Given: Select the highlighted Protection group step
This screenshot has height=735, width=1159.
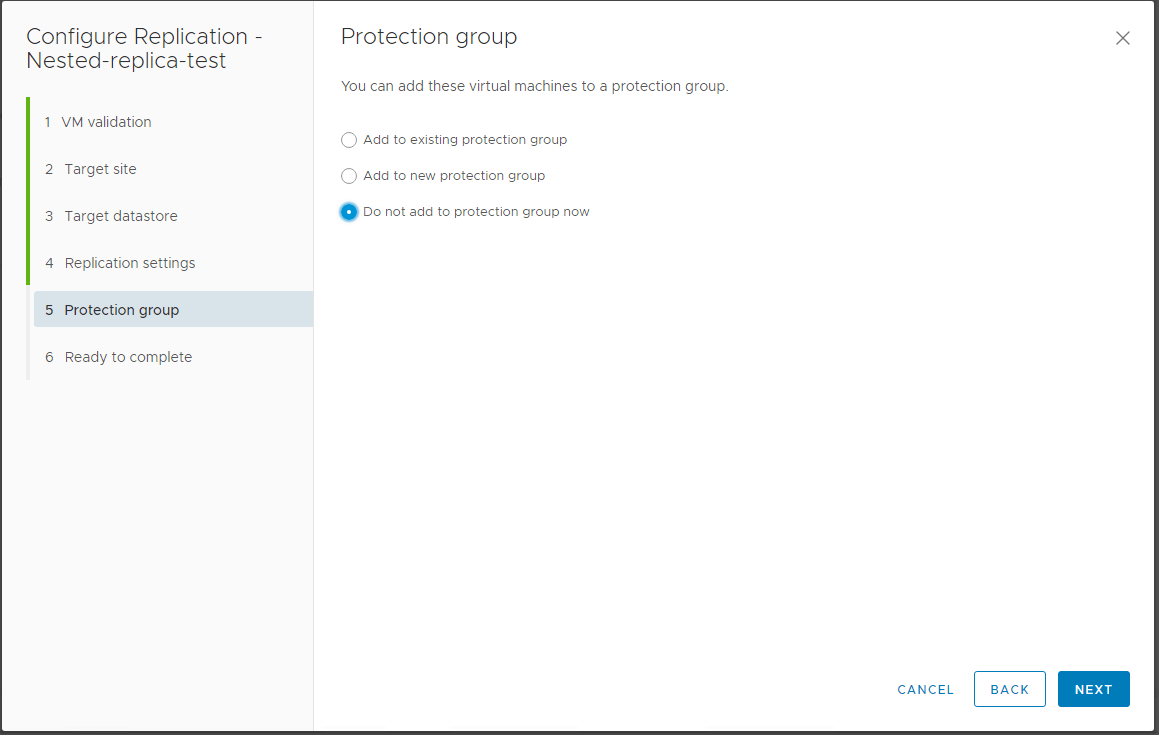Looking at the screenshot, I should 121,310.
